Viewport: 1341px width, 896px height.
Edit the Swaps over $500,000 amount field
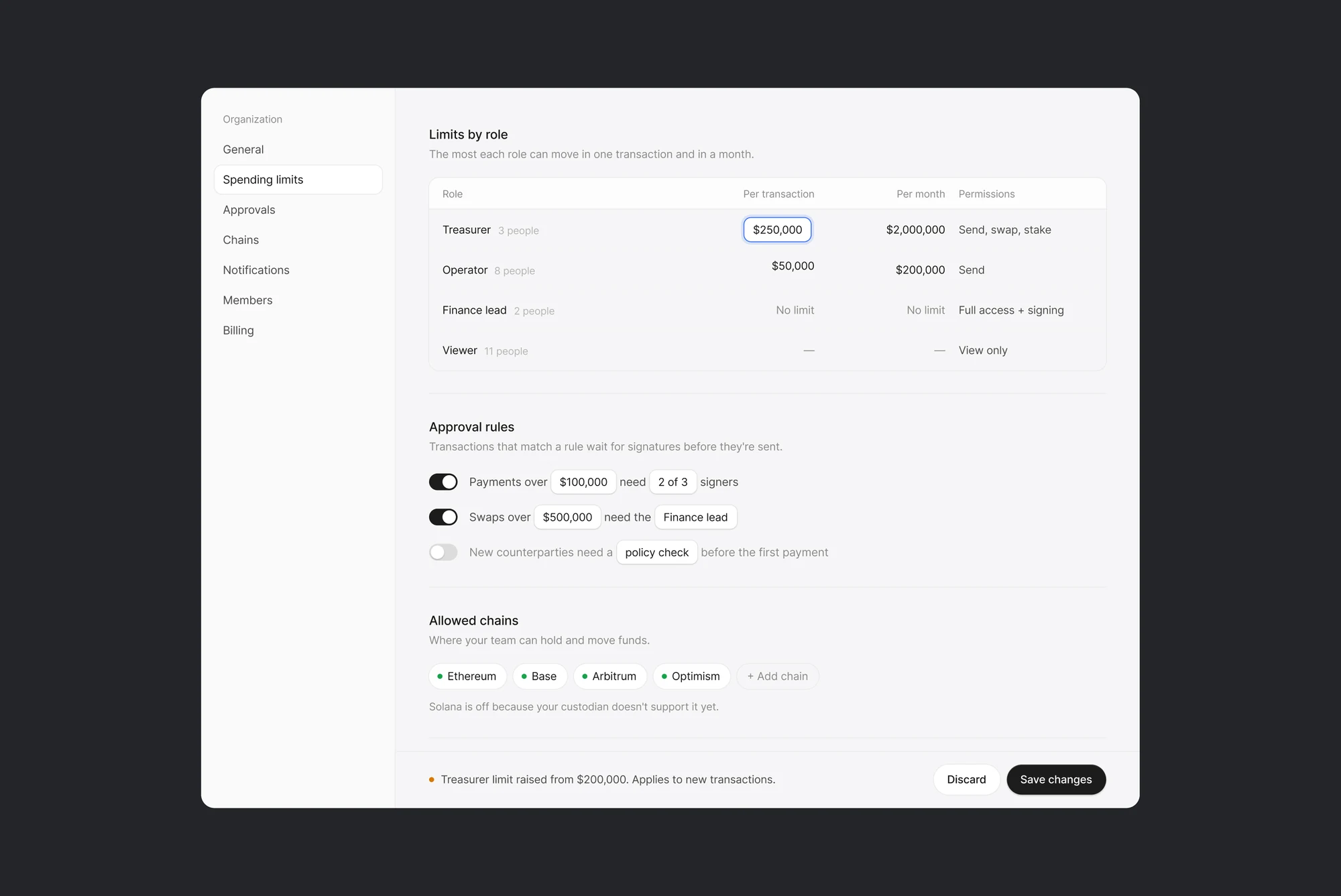567,517
